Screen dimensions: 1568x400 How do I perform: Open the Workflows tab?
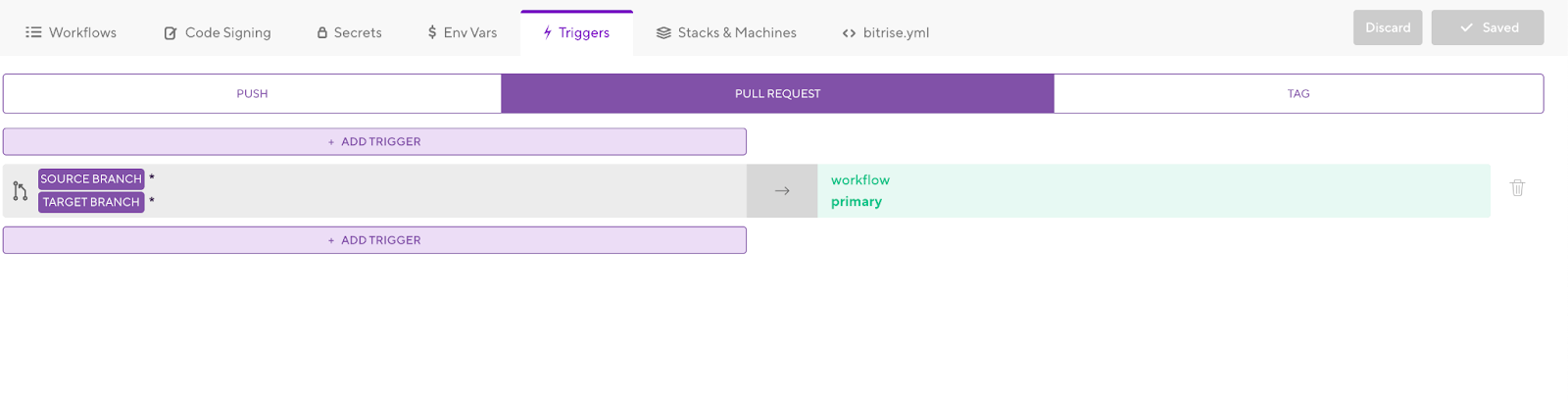pos(71,32)
